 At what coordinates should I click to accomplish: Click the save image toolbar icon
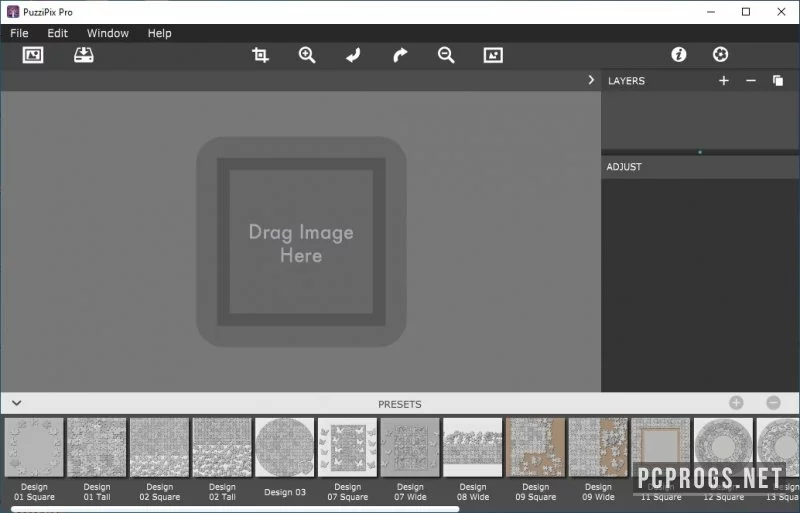pyautogui.click(x=84, y=55)
